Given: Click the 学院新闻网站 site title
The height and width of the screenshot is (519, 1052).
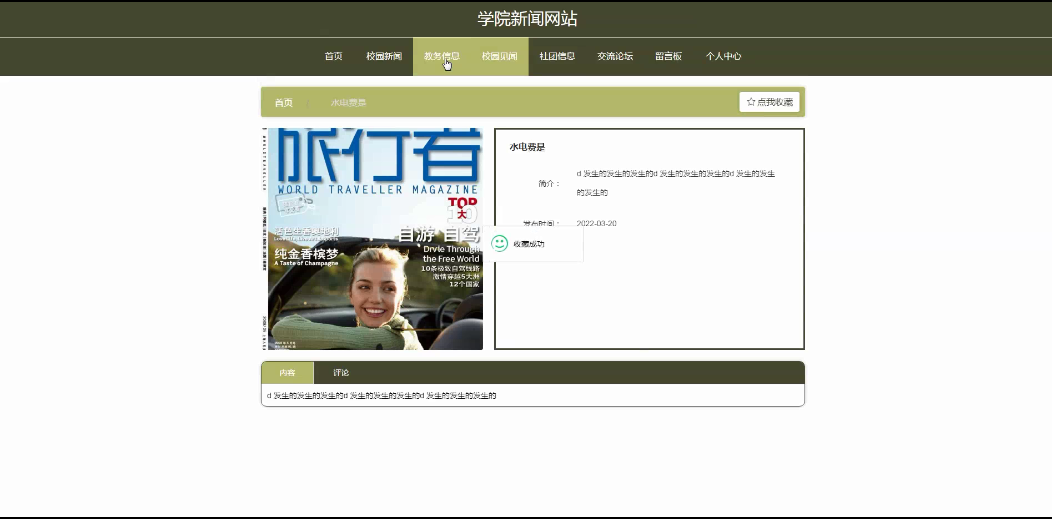Looking at the screenshot, I should (527, 19).
